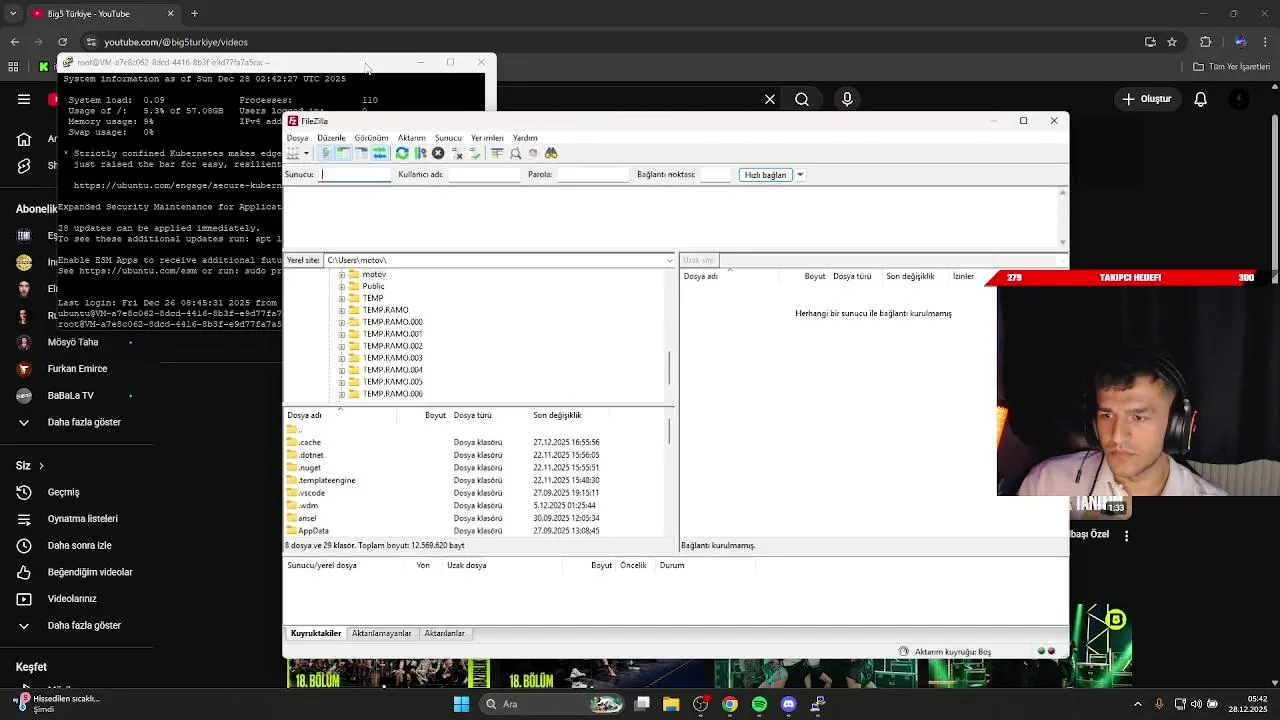This screenshot has height=720, width=1280.
Task: Disconnect from current server icon
Action: coord(458,153)
